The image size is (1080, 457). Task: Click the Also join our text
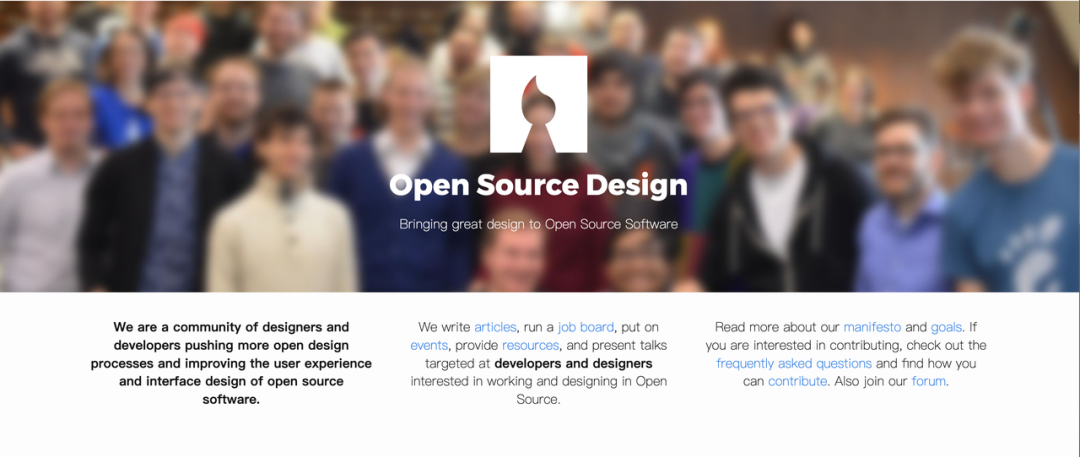click(871, 380)
